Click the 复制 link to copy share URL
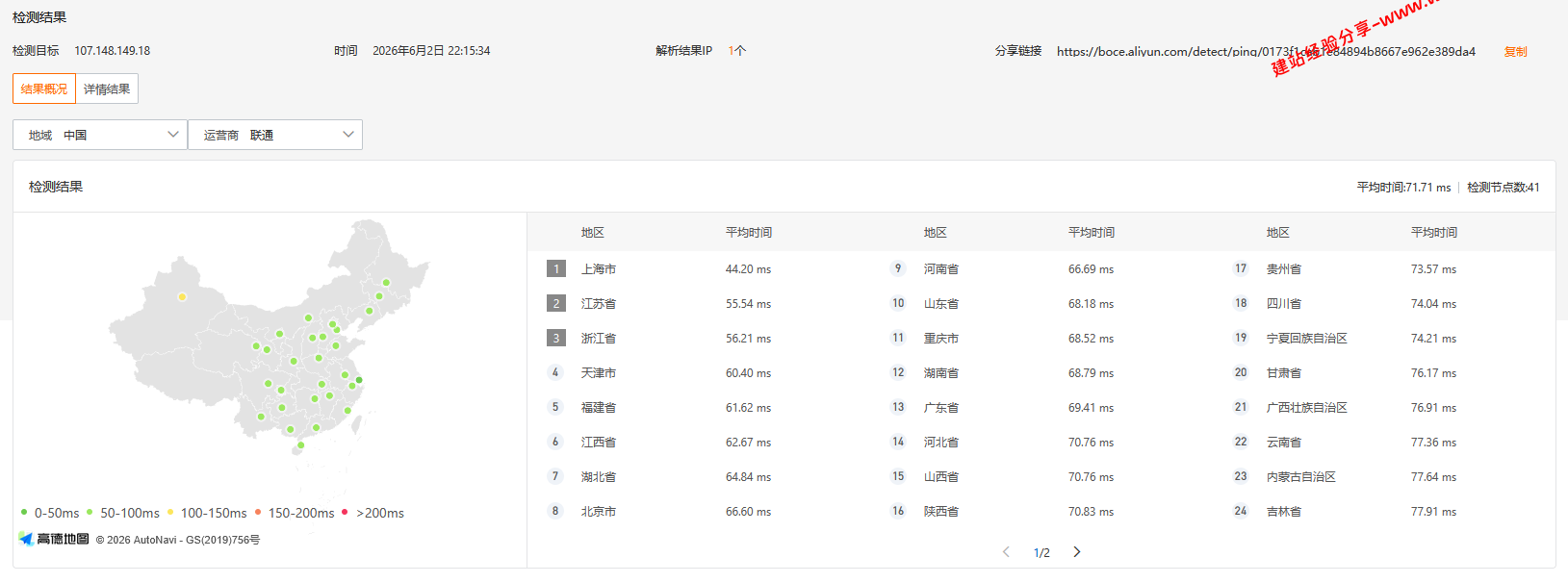 point(1515,52)
